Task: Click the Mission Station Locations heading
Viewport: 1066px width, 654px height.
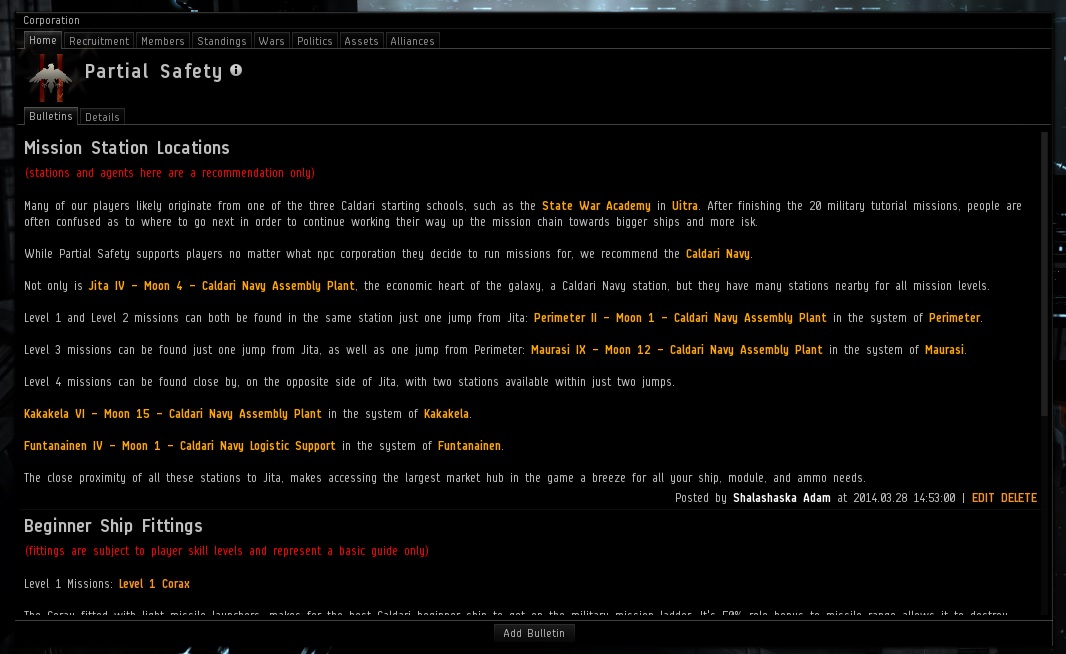Action: coord(126,148)
